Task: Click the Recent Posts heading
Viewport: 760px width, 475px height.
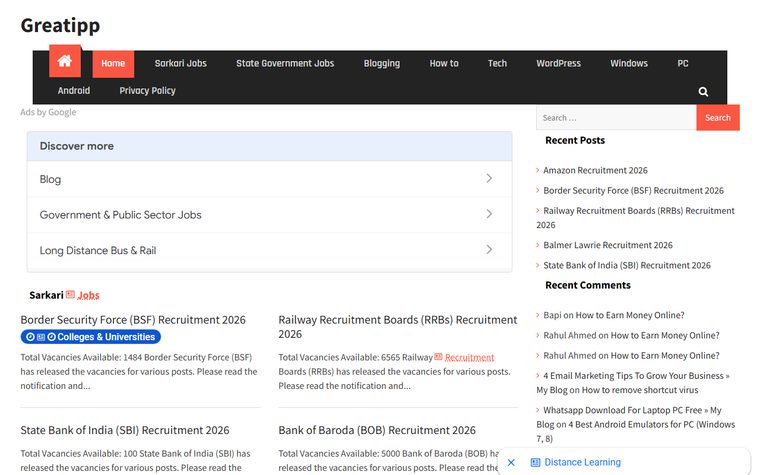Action: pyautogui.click(x=575, y=140)
